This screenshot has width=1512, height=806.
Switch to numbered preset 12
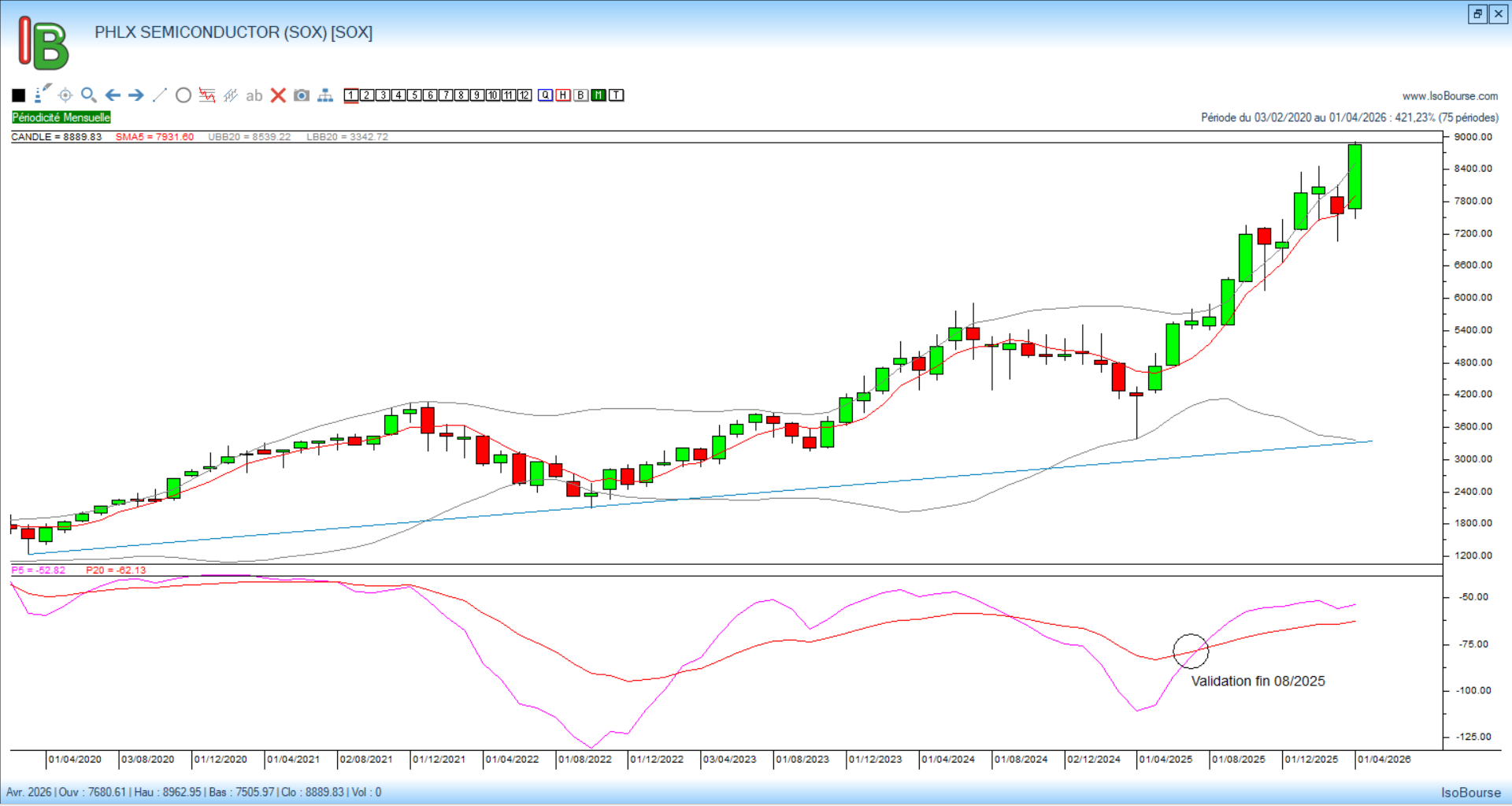click(524, 95)
